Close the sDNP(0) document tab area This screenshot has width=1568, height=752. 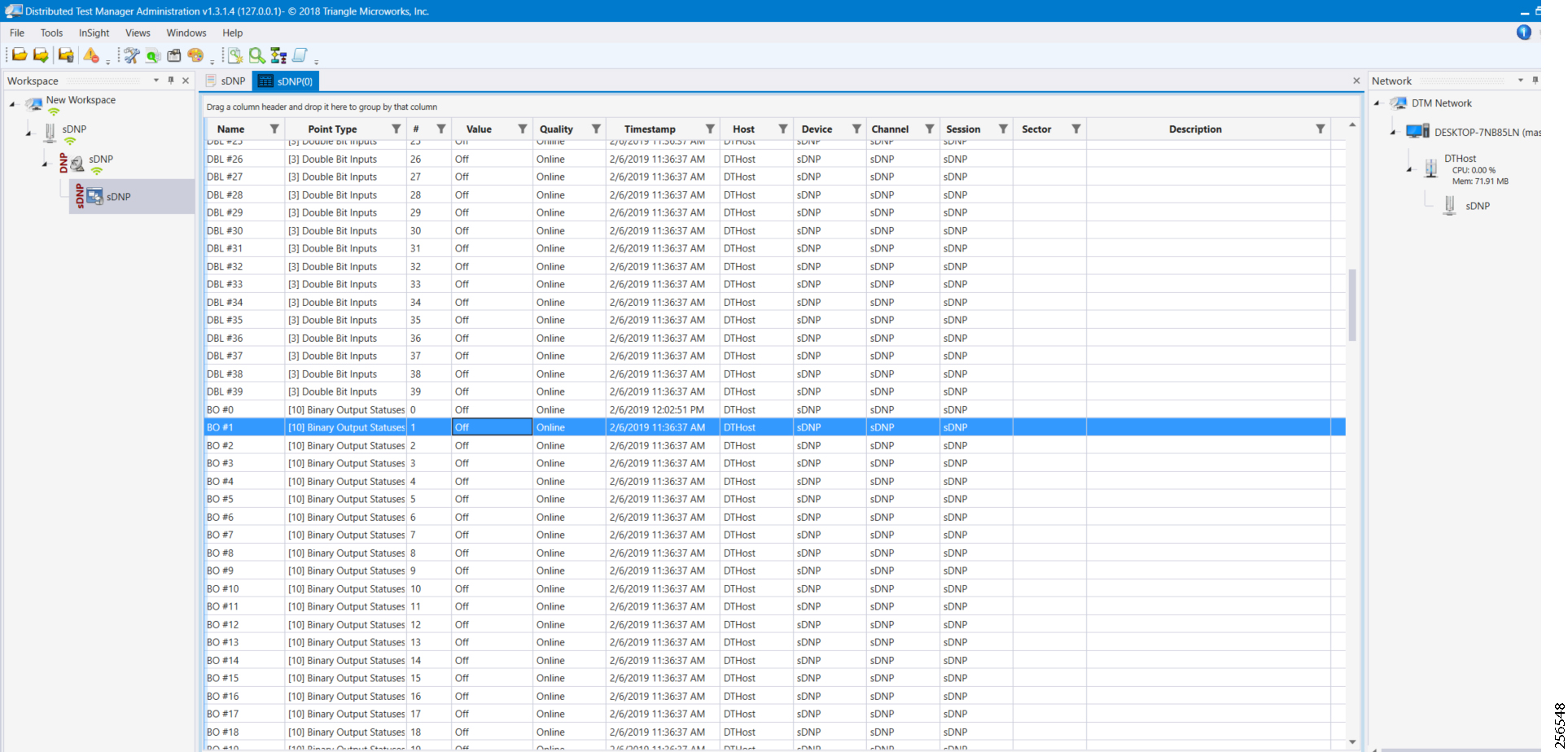[1356, 81]
